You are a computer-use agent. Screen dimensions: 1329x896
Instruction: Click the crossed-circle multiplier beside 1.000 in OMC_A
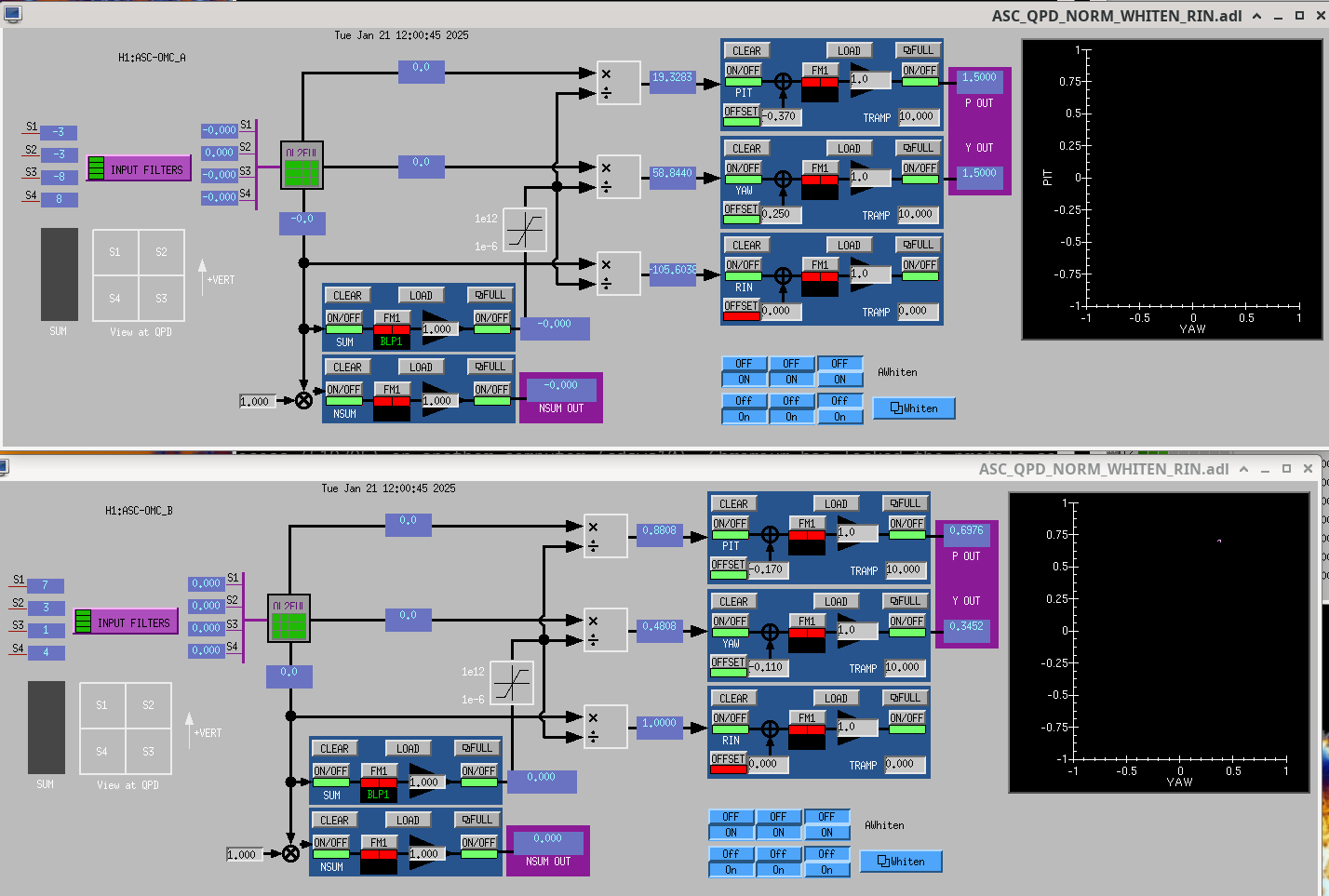pos(303,401)
